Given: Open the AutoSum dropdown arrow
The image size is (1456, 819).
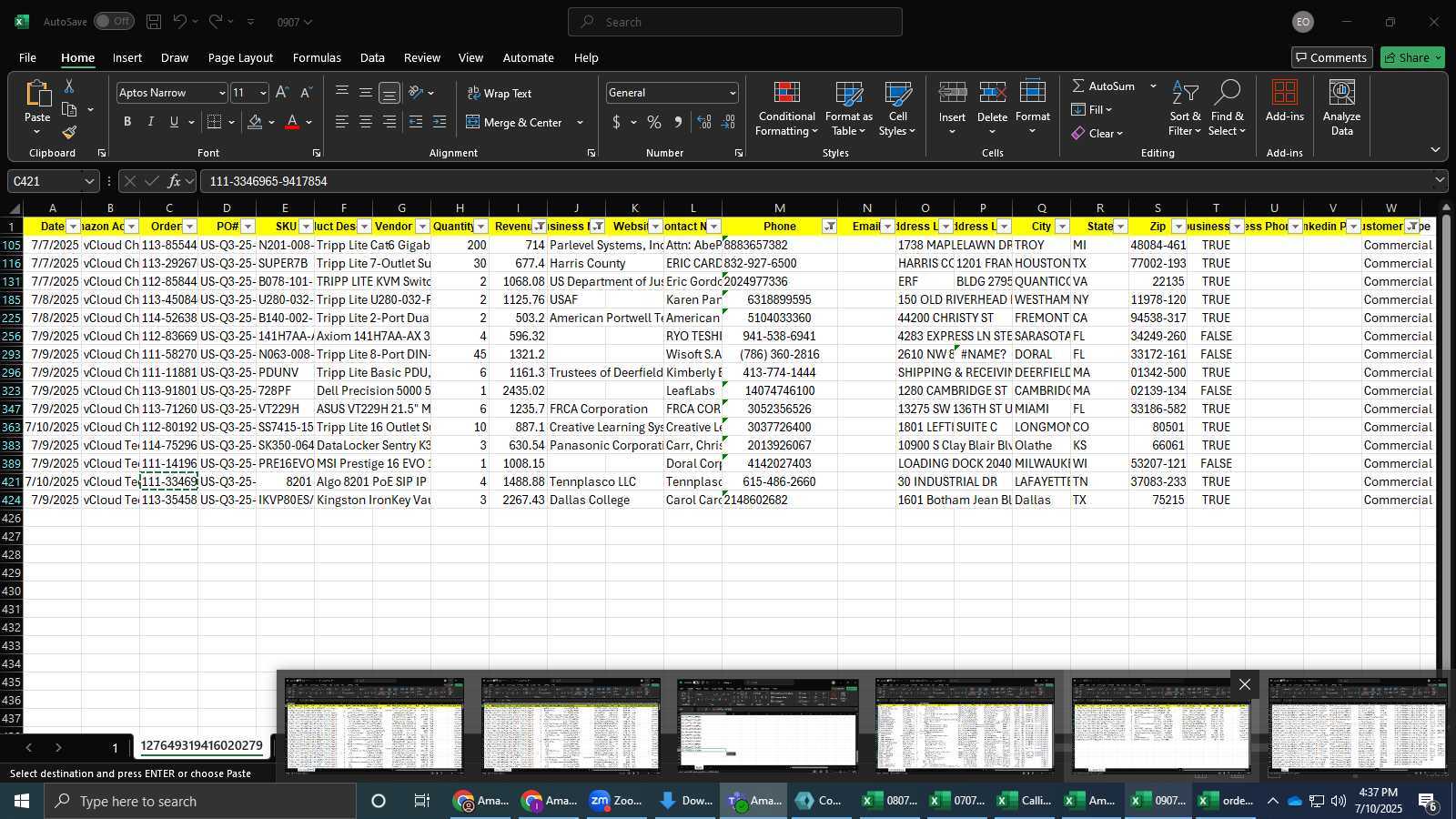Looking at the screenshot, I should (1153, 86).
